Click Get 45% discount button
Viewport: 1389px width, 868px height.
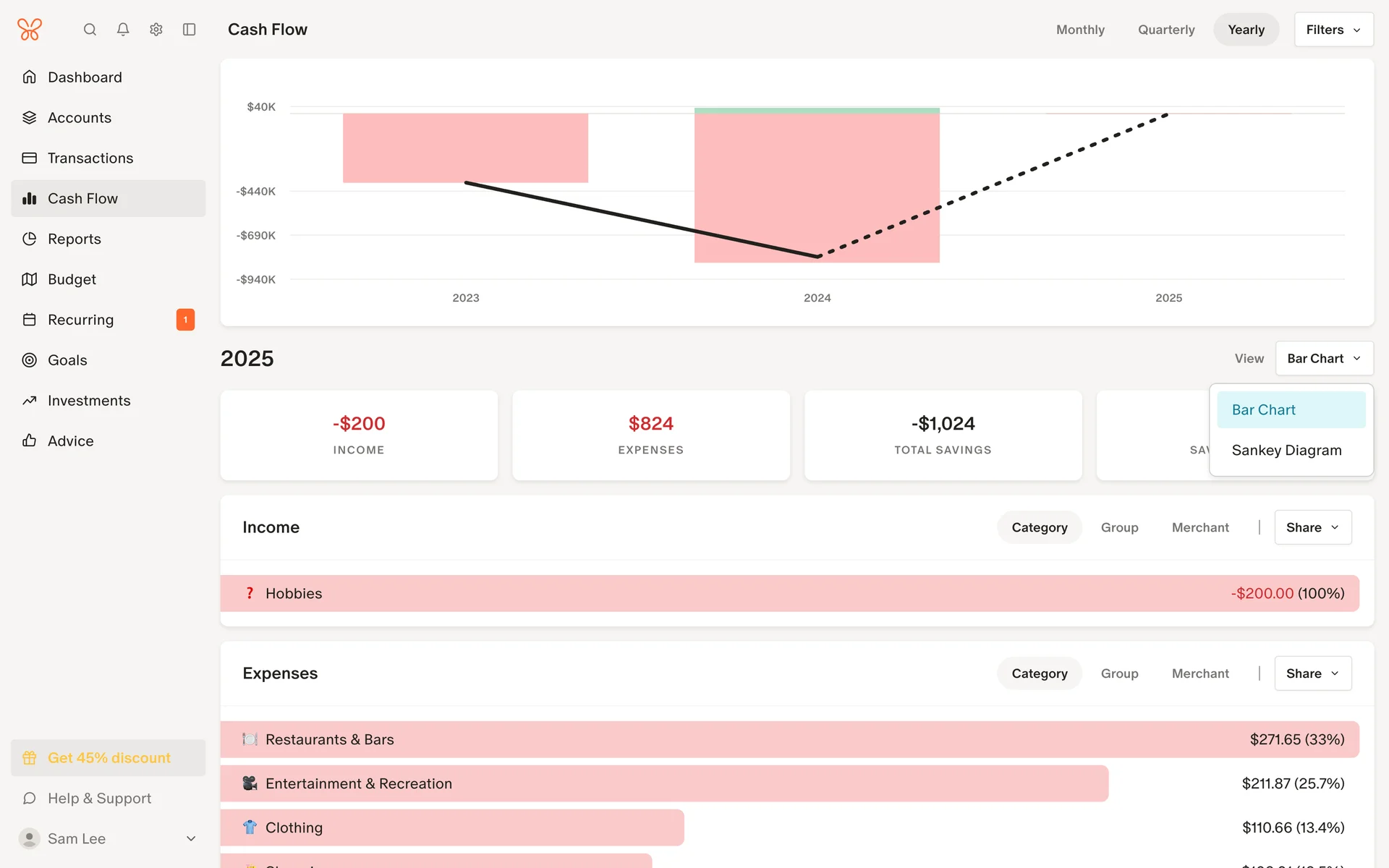point(109,758)
